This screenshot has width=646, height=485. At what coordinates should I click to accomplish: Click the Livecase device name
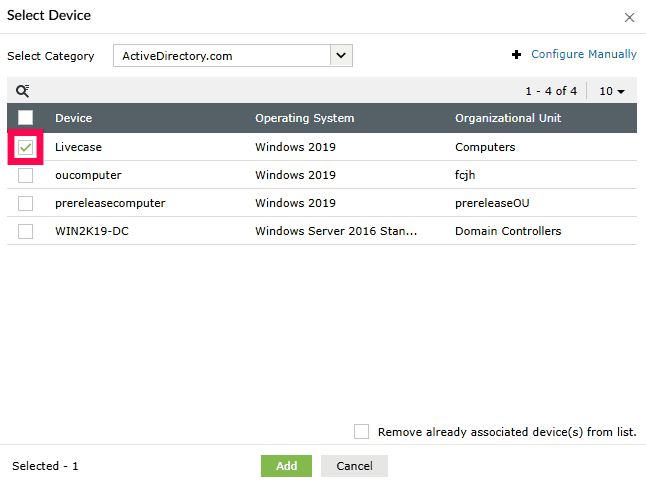point(79,147)
